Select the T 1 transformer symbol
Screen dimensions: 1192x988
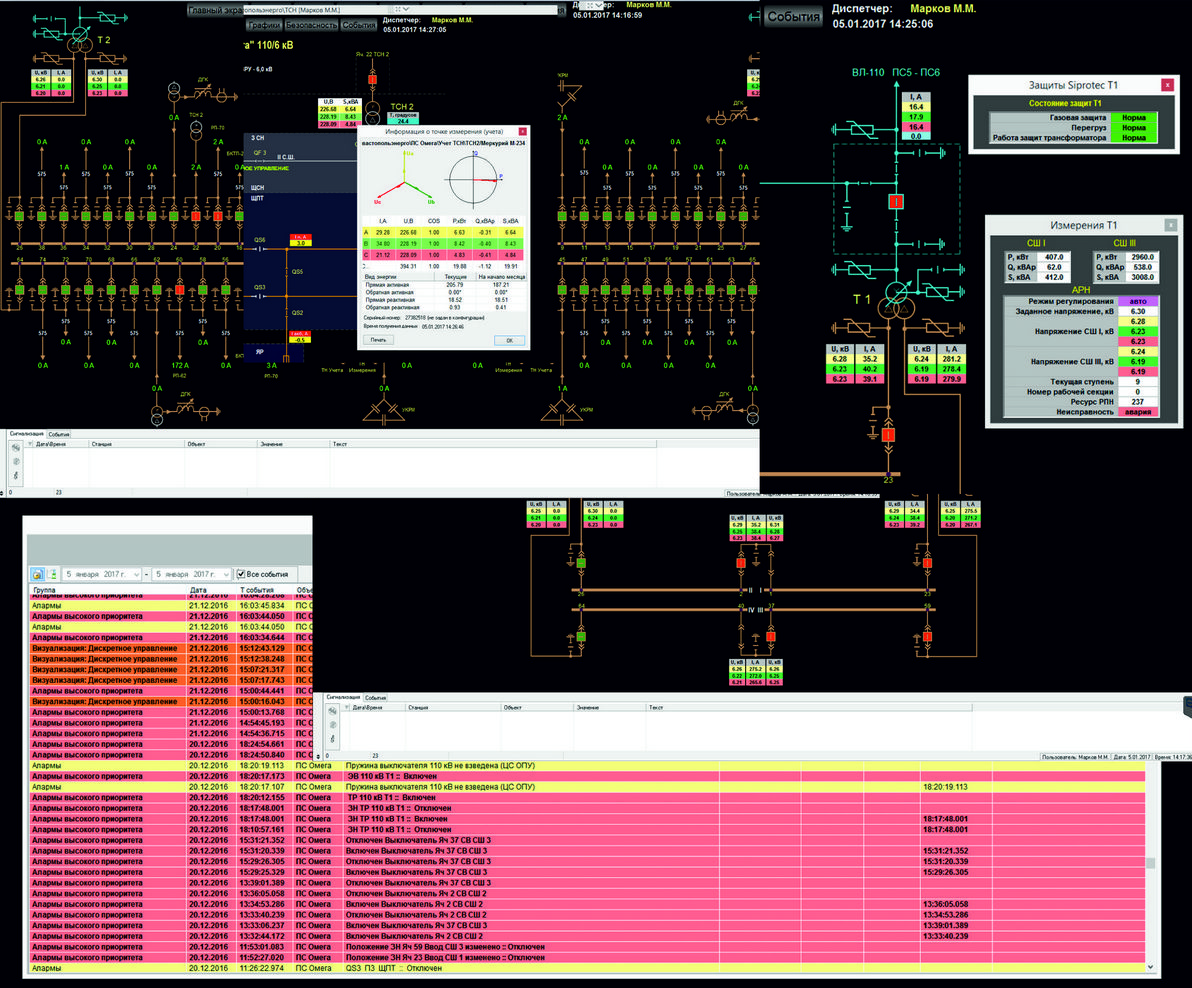pos(896,301)
